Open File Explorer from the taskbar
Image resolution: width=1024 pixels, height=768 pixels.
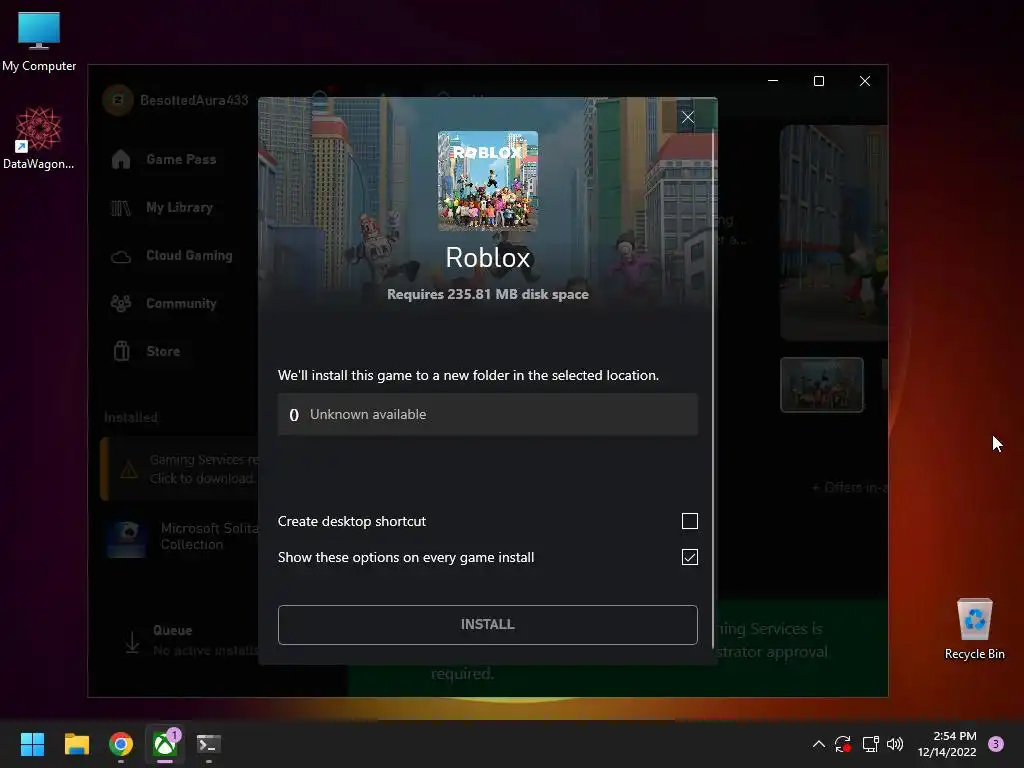76,744
